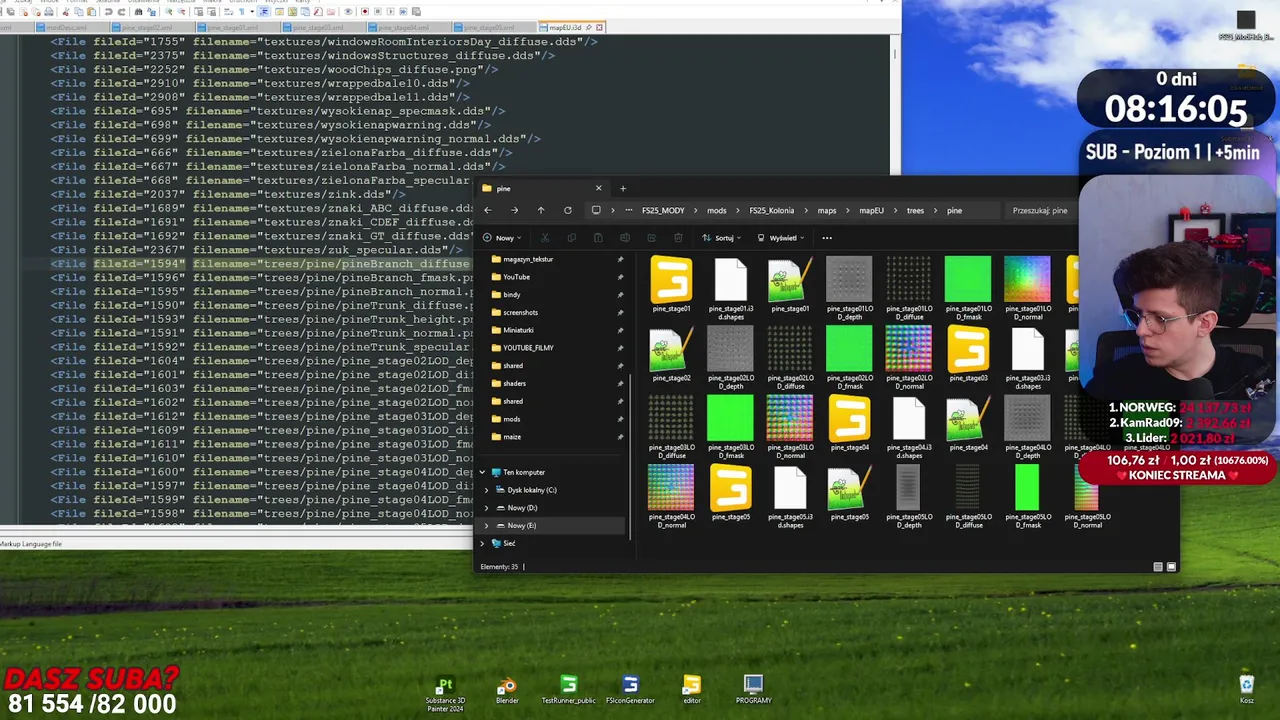Open the PROGRAMY desktop folder

click(x=753, y=690)
